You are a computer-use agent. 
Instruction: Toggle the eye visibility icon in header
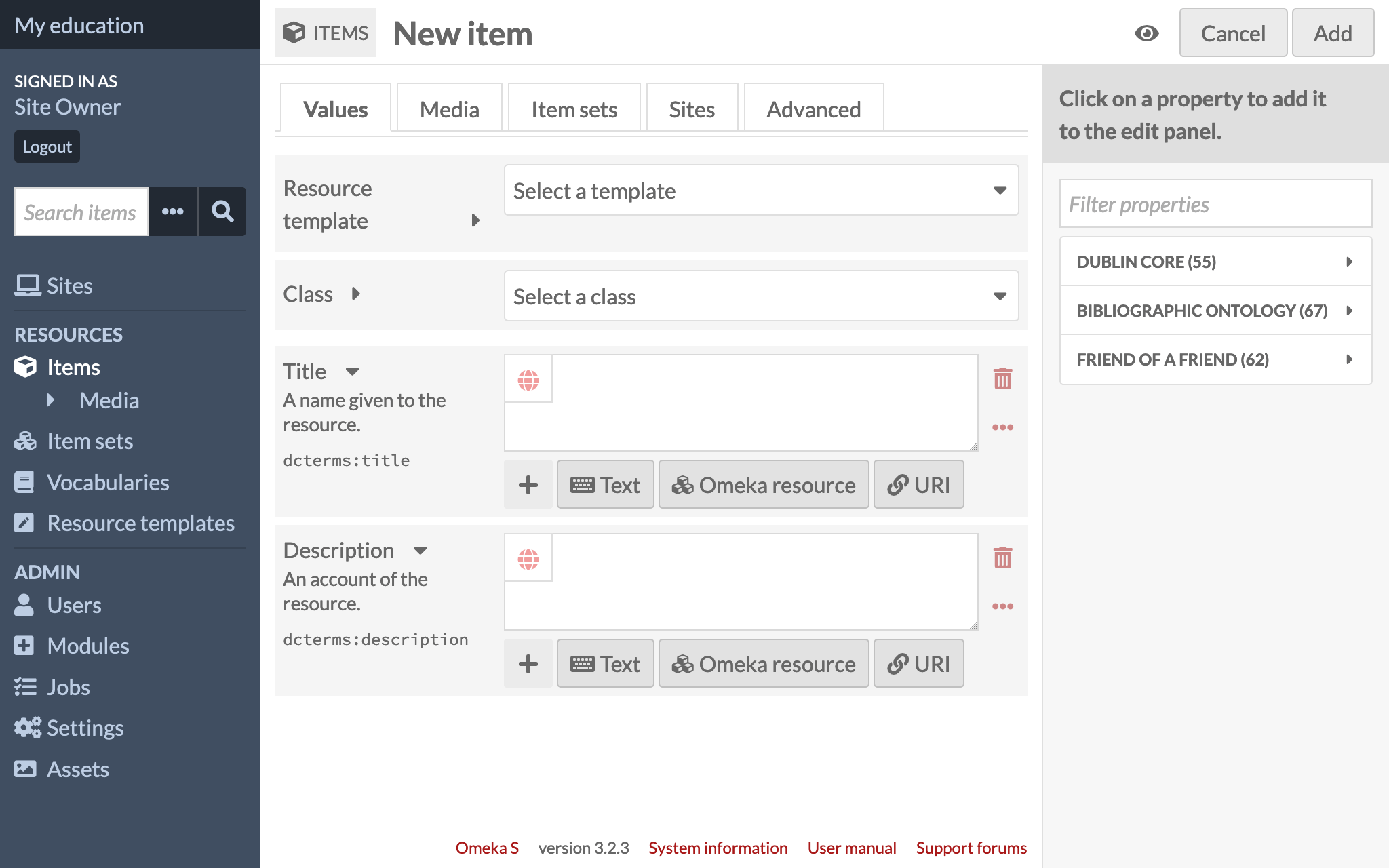[x=1146, y=33]
